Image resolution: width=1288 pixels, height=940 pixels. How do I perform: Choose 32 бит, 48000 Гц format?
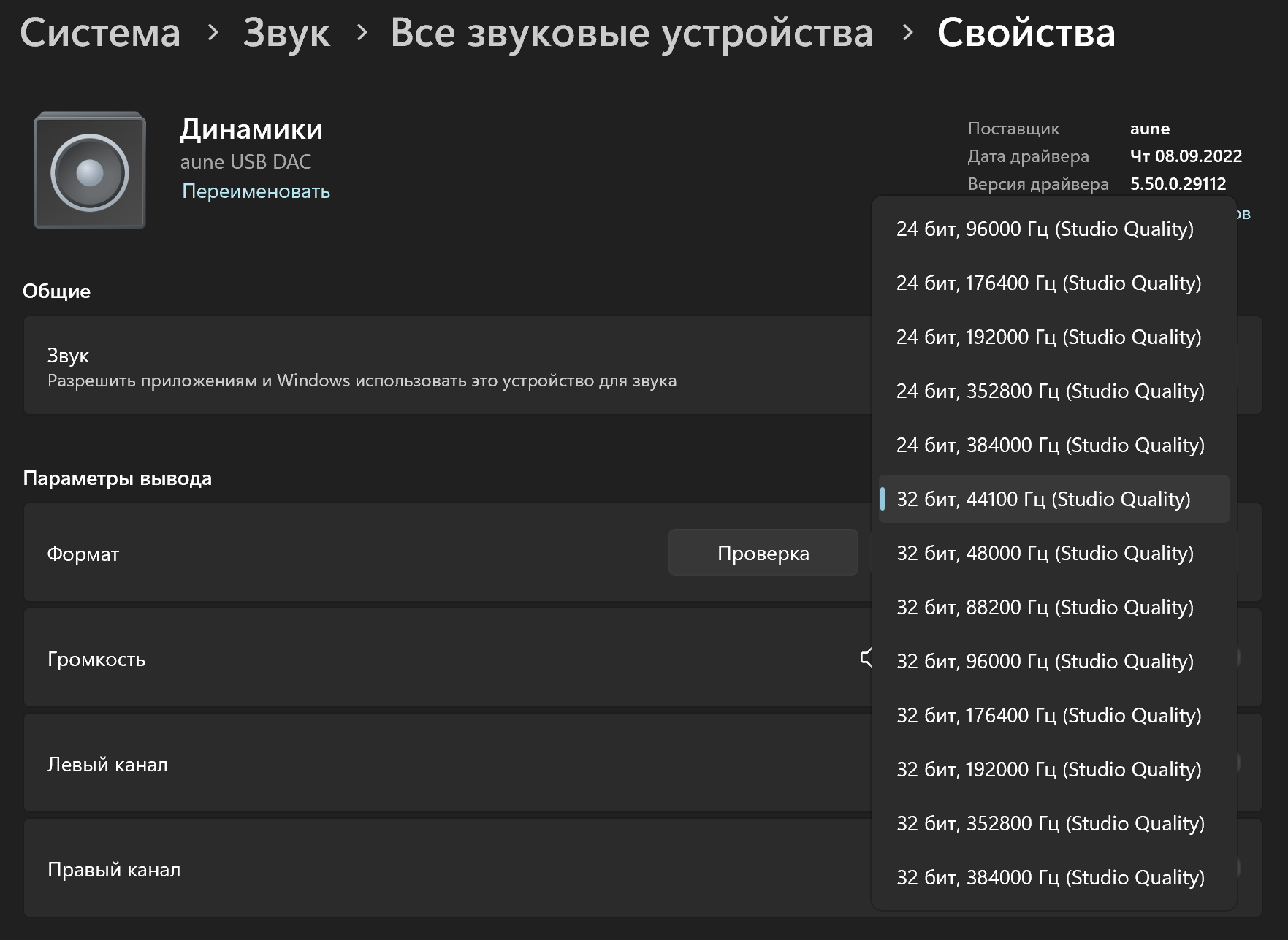click(1045, 554)
